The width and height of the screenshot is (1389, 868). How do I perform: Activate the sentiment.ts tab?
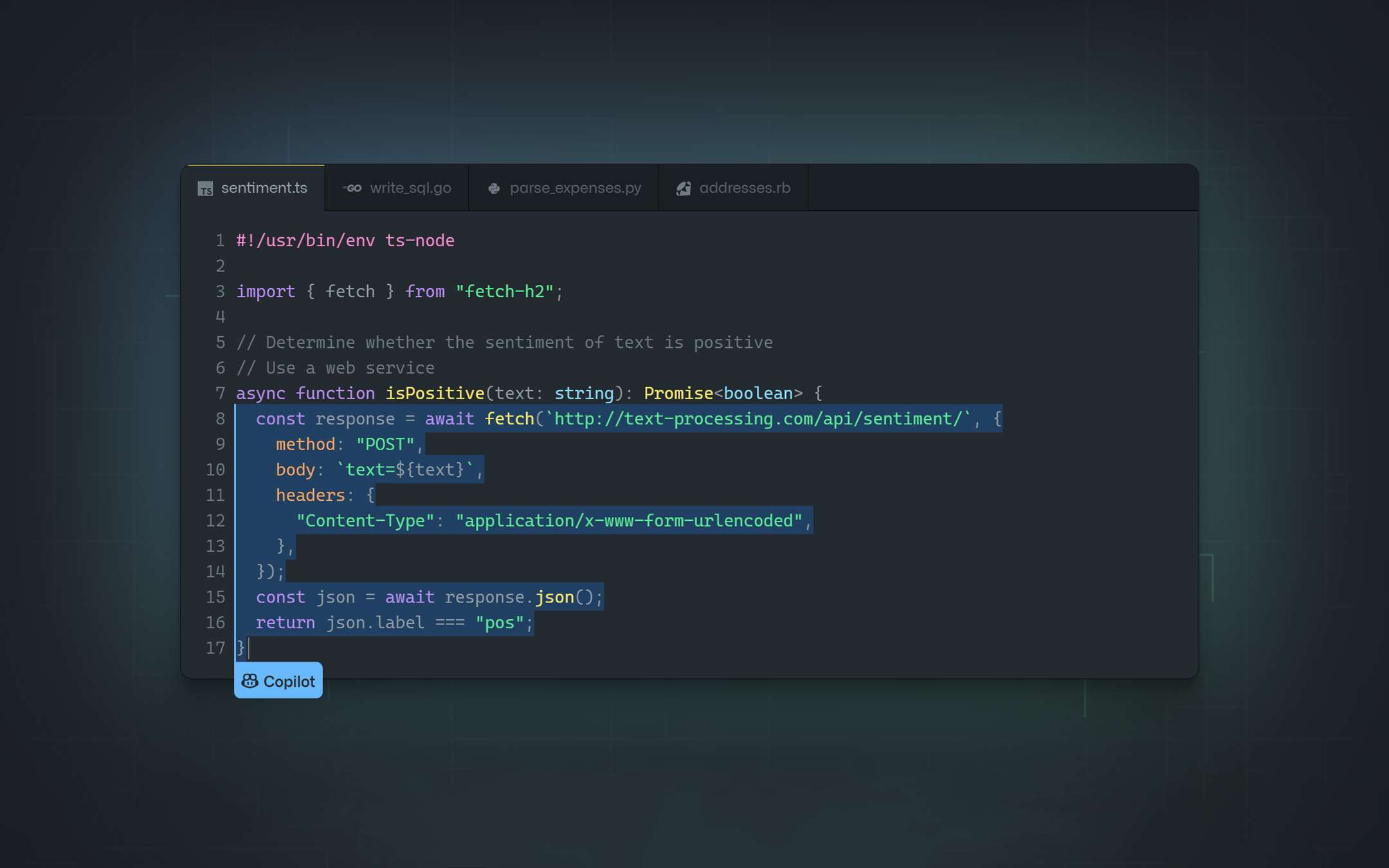coord(264,188)
